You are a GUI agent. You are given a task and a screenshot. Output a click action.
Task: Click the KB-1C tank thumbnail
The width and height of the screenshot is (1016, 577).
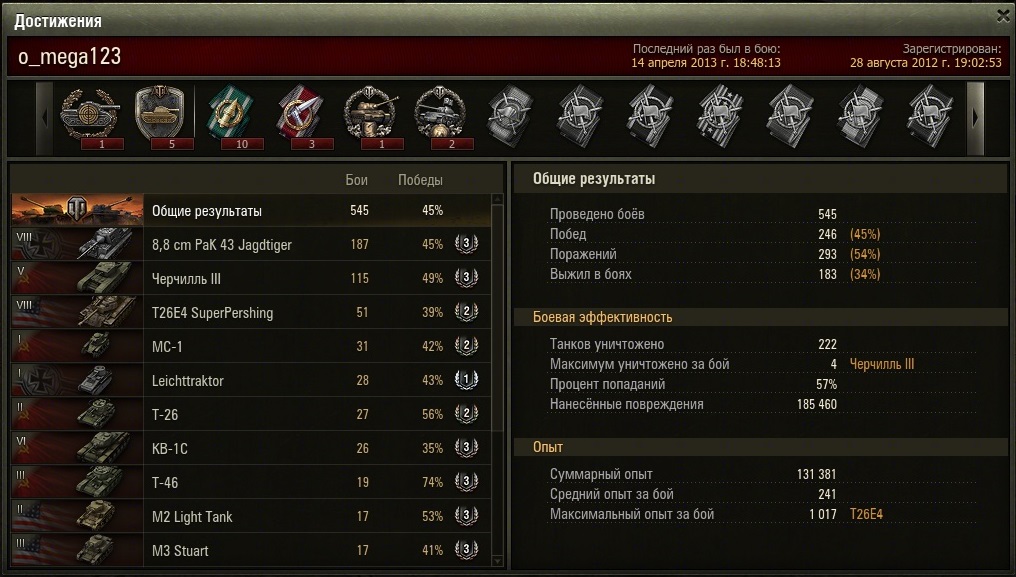point(78,448)
